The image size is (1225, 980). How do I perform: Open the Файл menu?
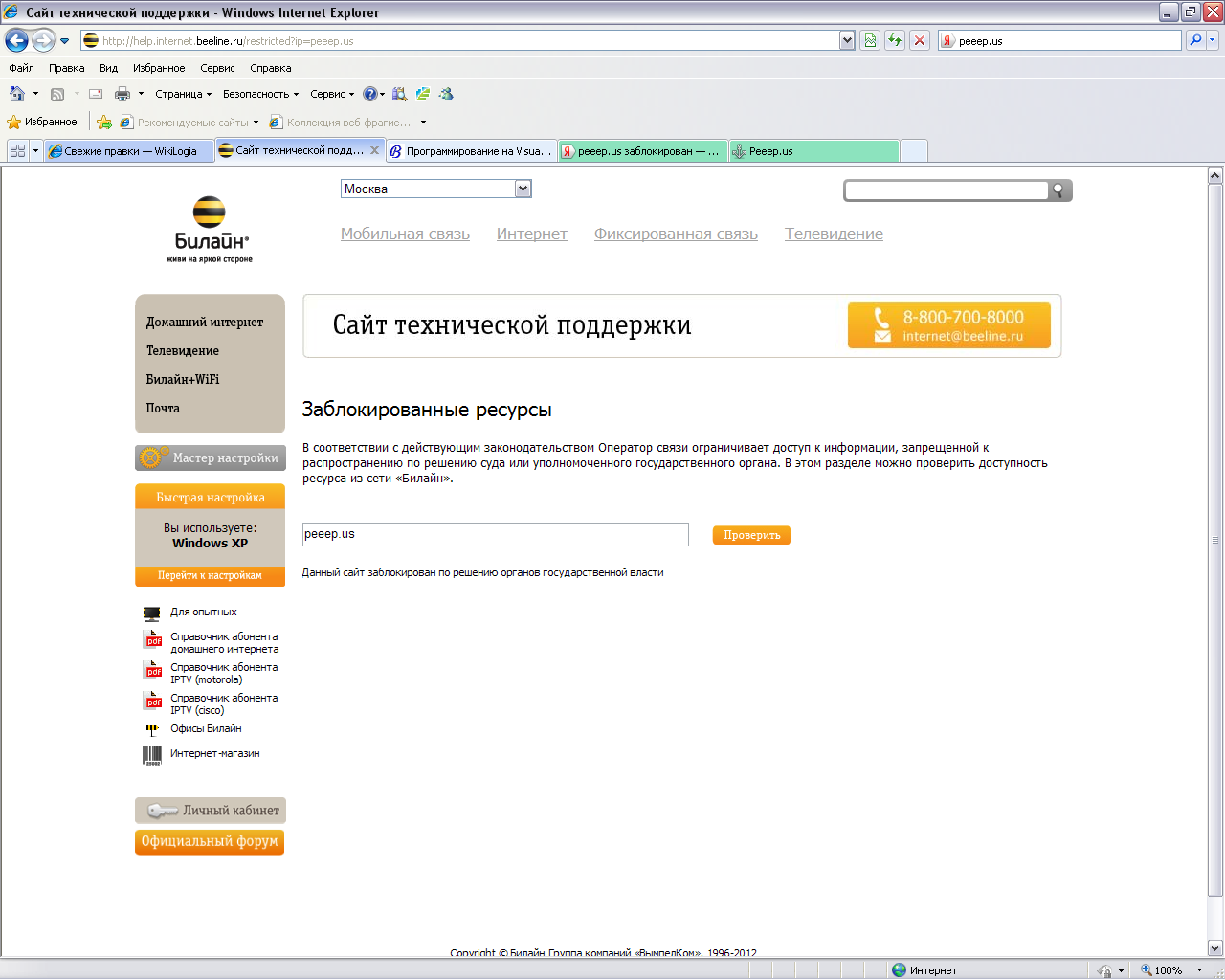(x=21, y=68)
